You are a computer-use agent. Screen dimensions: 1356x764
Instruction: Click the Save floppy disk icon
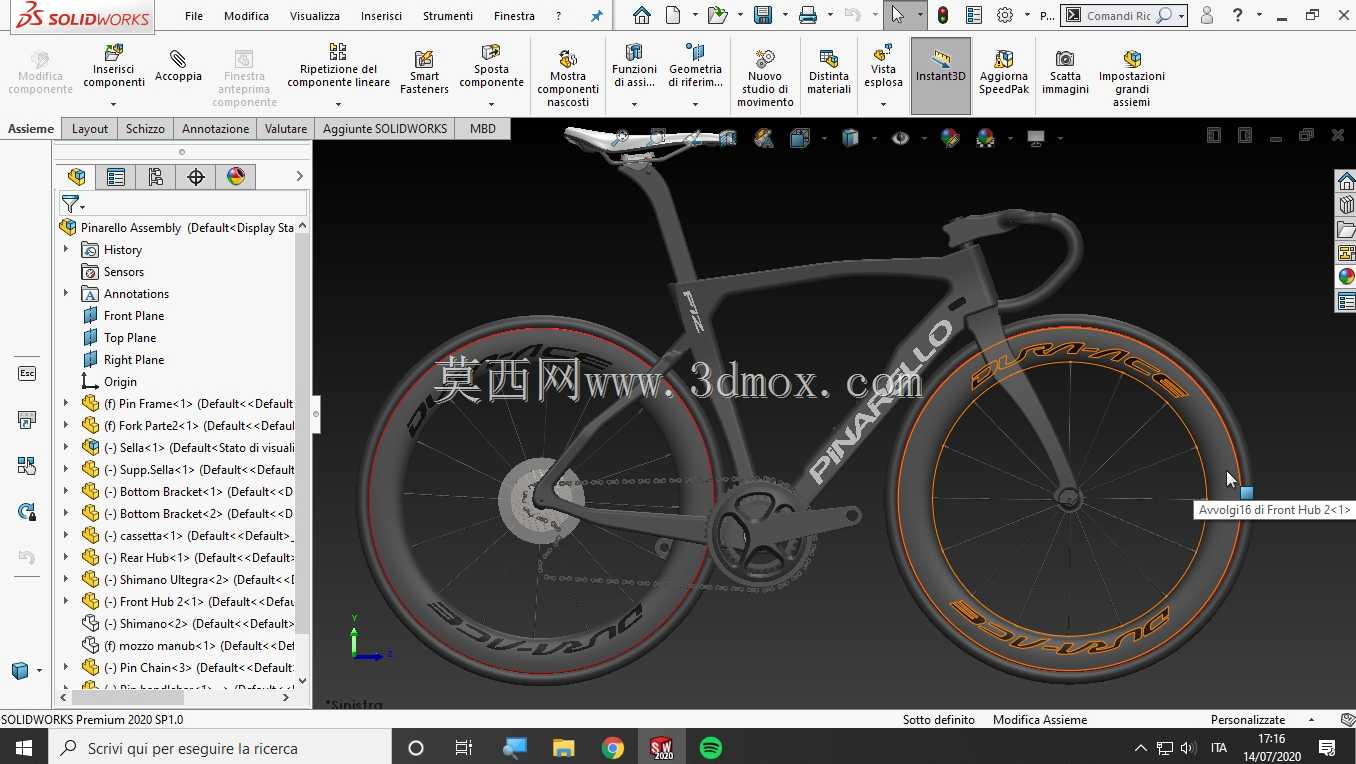pos(763,15)
